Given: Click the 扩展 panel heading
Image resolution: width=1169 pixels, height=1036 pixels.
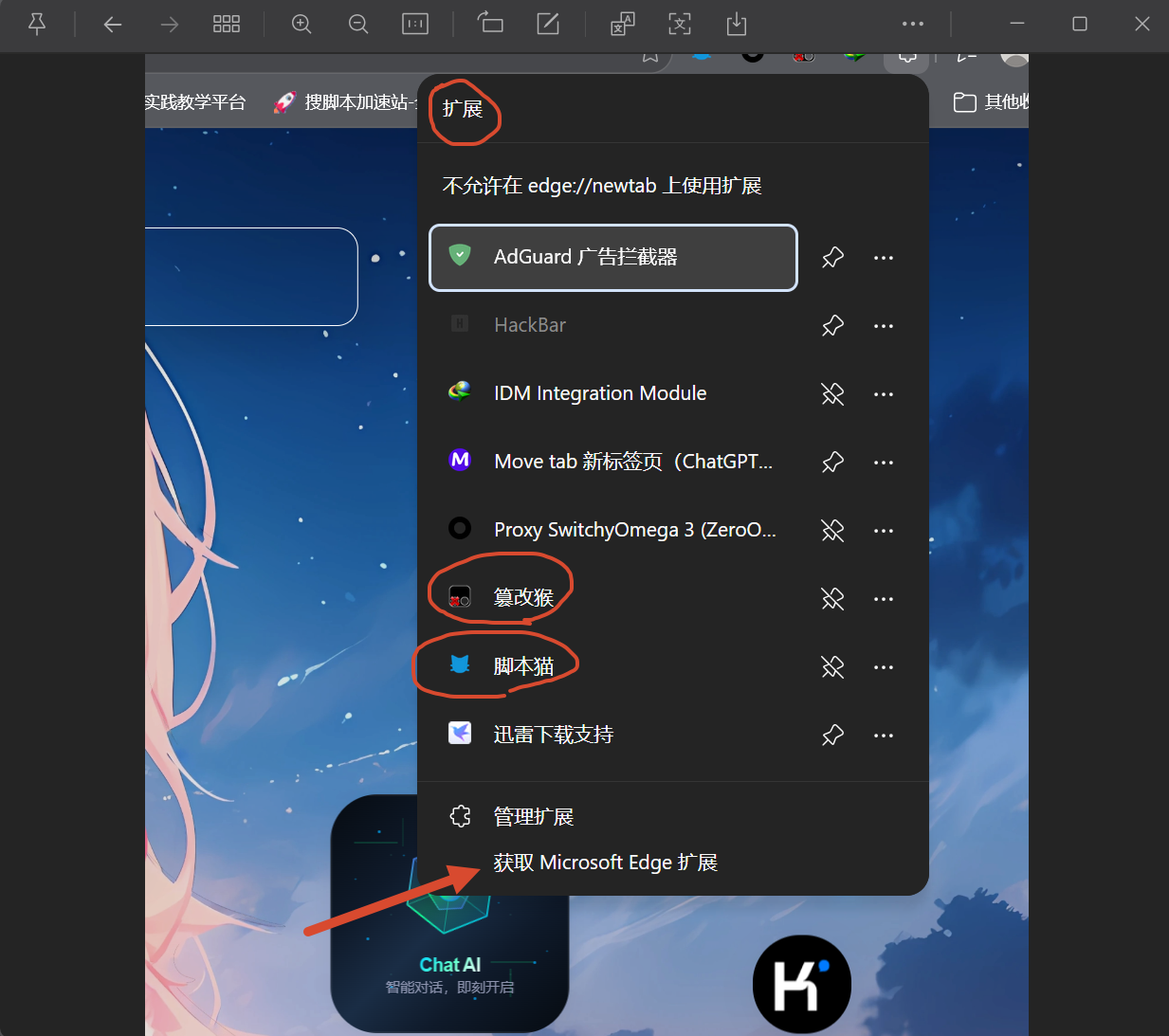Looking at the screenshot, I should 463,109.
